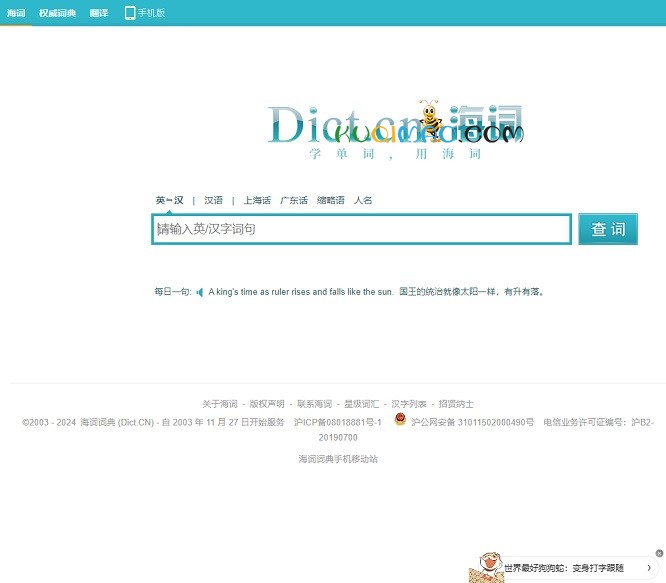Select the 广东话 dictionary mode
Screen dimensions: 666x583
click(x=293, y=200)
